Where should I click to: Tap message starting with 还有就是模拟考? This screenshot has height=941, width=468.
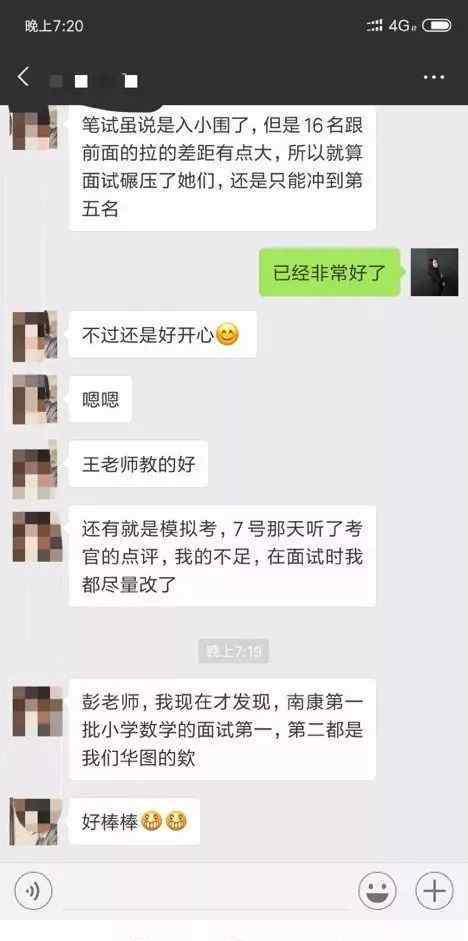coord(223,556)
